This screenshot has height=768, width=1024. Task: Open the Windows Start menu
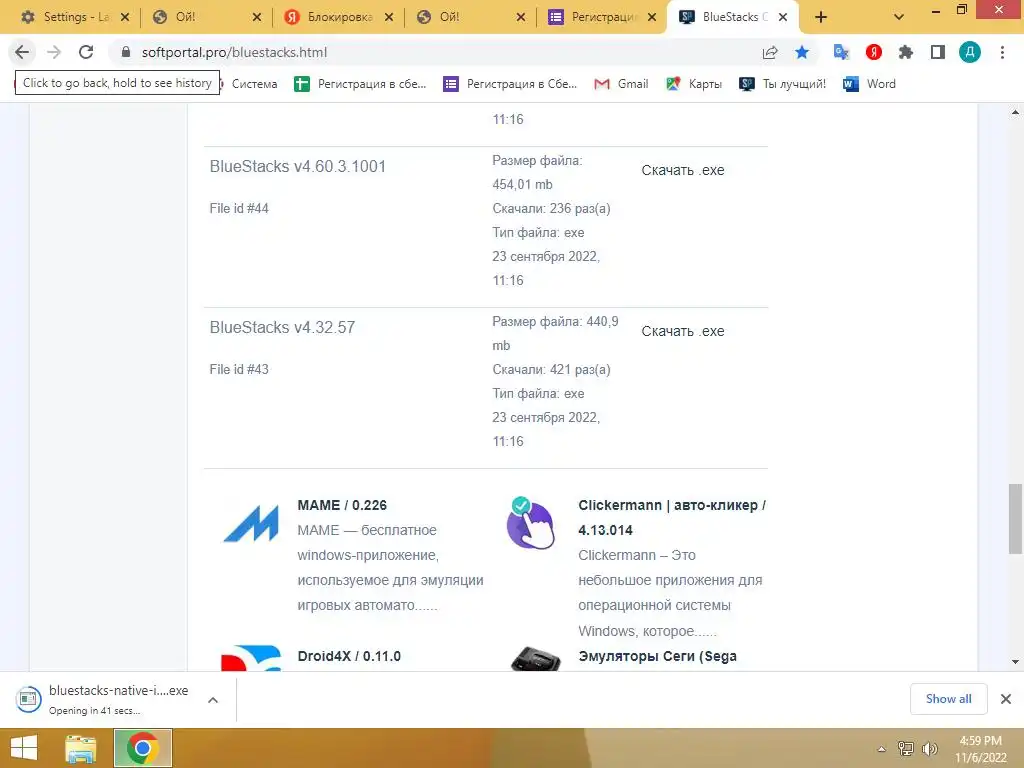click(24, 748)
